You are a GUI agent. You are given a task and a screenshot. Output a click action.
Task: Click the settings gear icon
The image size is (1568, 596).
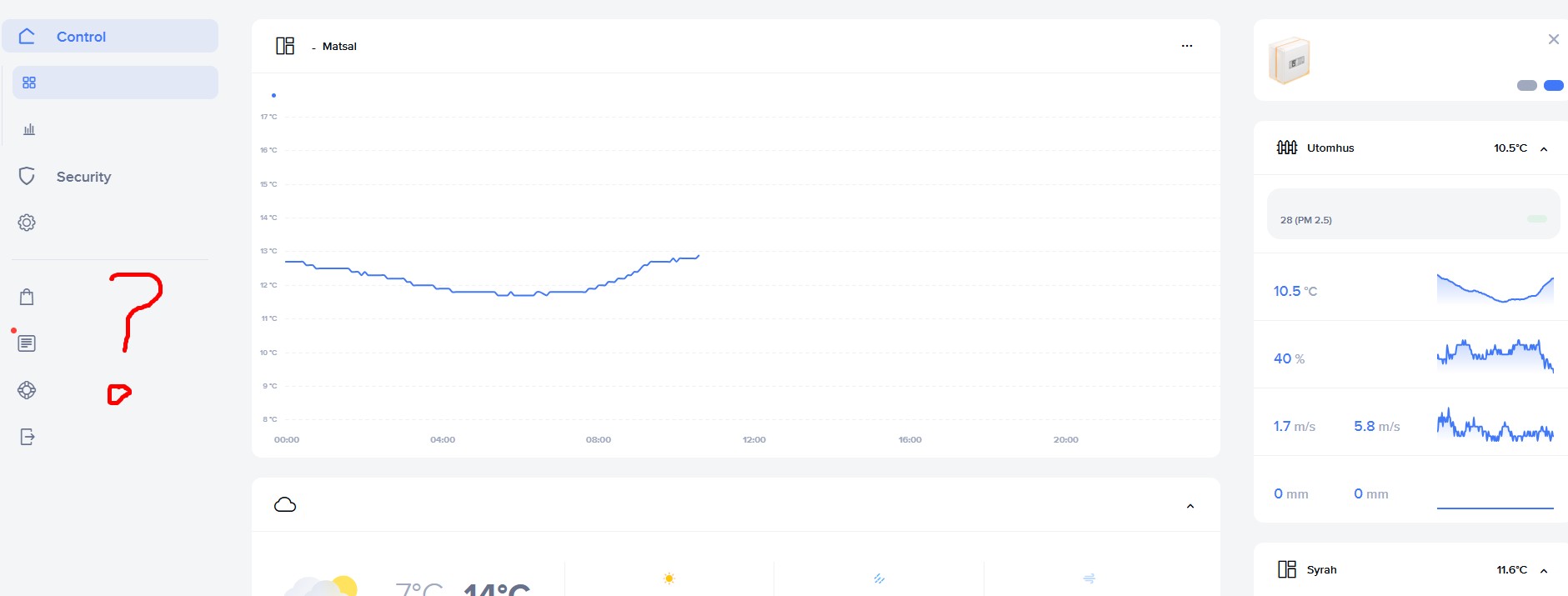tap(27, 223)
